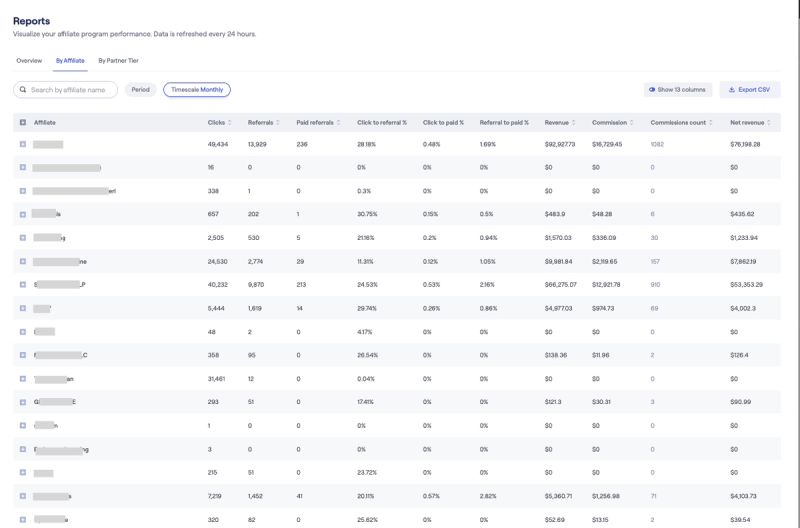Click the Search by affiliate name field
Image resolution: width=800 pixels, height=528 pixels.
coord(65,90)
